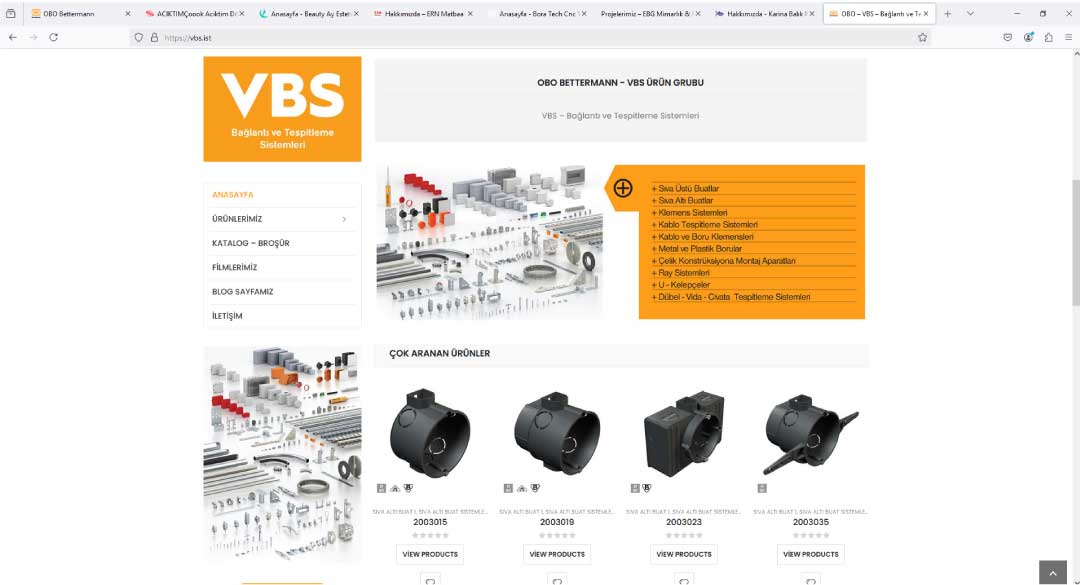
Task: Open the Extensions puzzle icon
Action: tap(1048, 38)
